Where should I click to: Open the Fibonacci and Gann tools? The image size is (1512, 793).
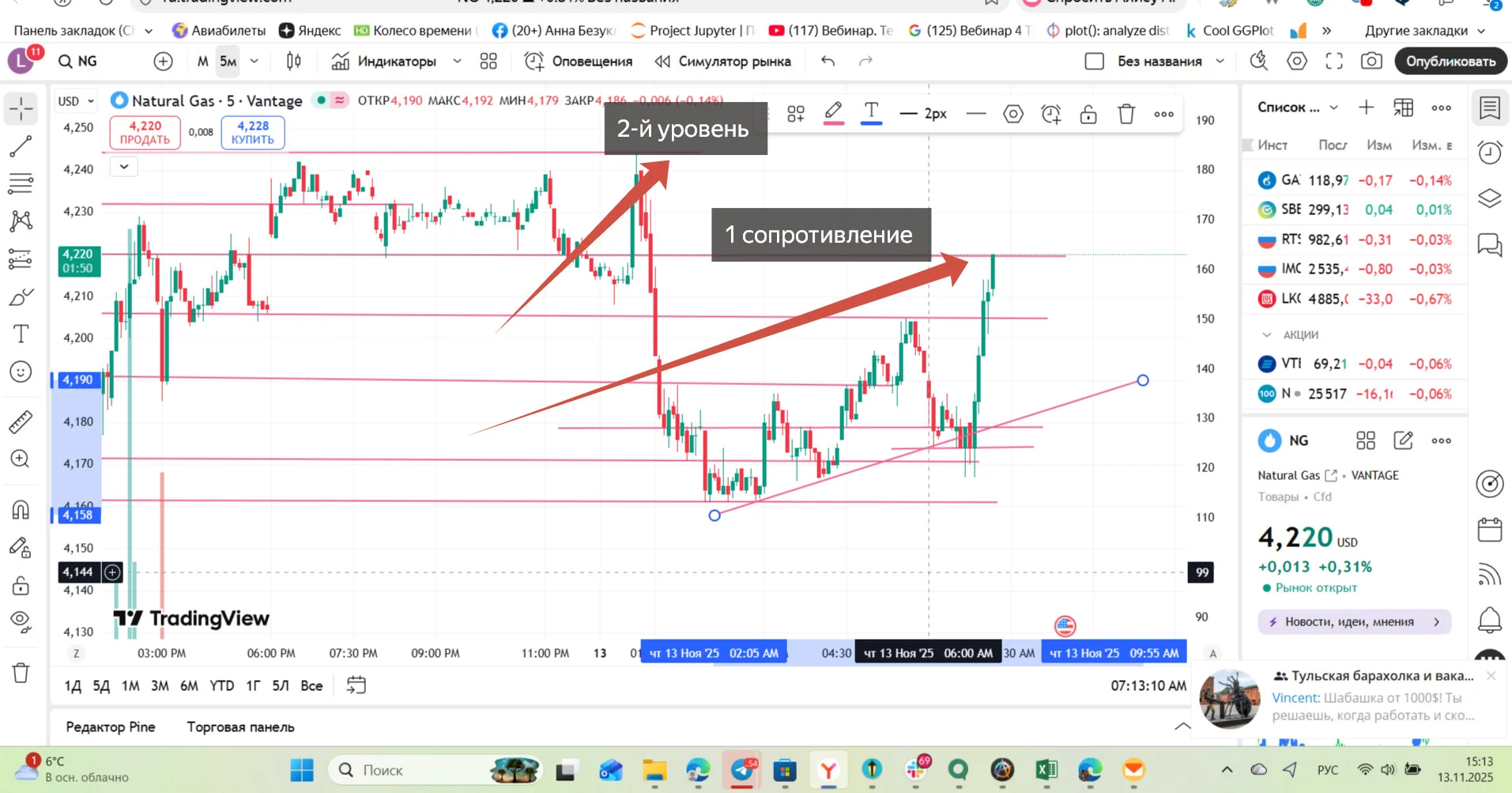[x=21, y=183]
